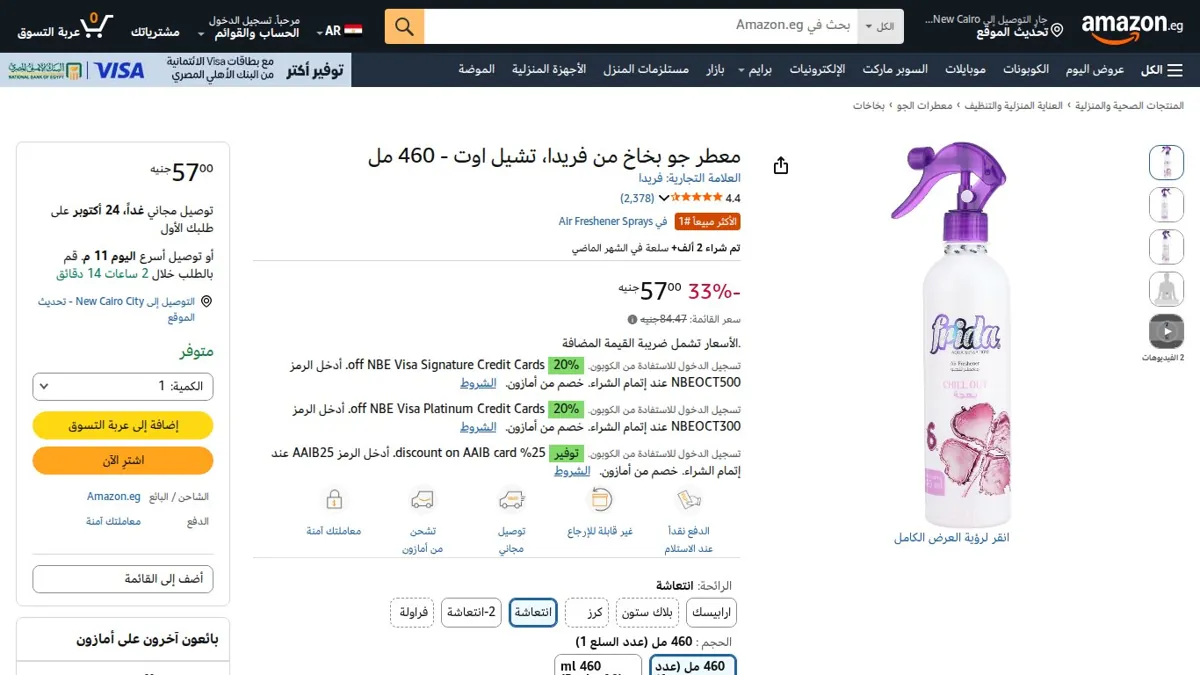This screenshot has height=675, width=1200.
Task: Open the العلامة التجارية: فريدا brand link
Action: [x=690, y=178]
